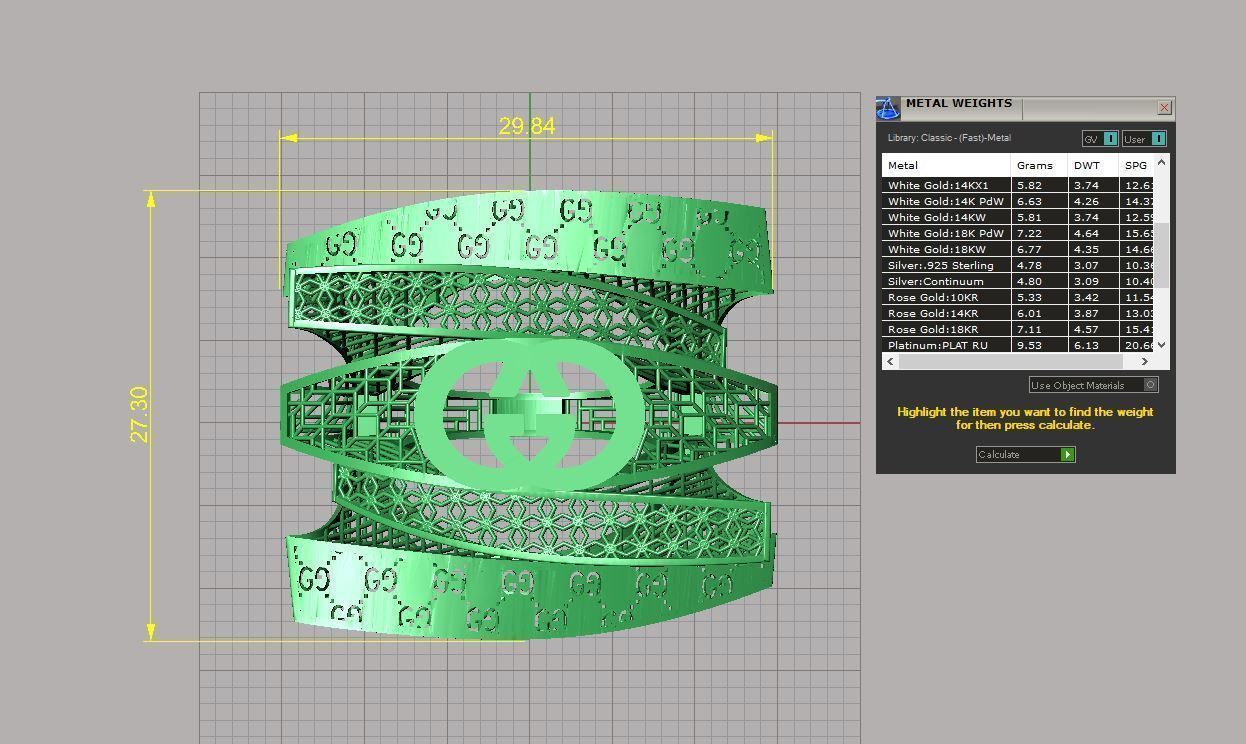The width and height of the screenshot is (1246, 744).
Task: Close the Metal Weights panel
Action: point(1165,107)
